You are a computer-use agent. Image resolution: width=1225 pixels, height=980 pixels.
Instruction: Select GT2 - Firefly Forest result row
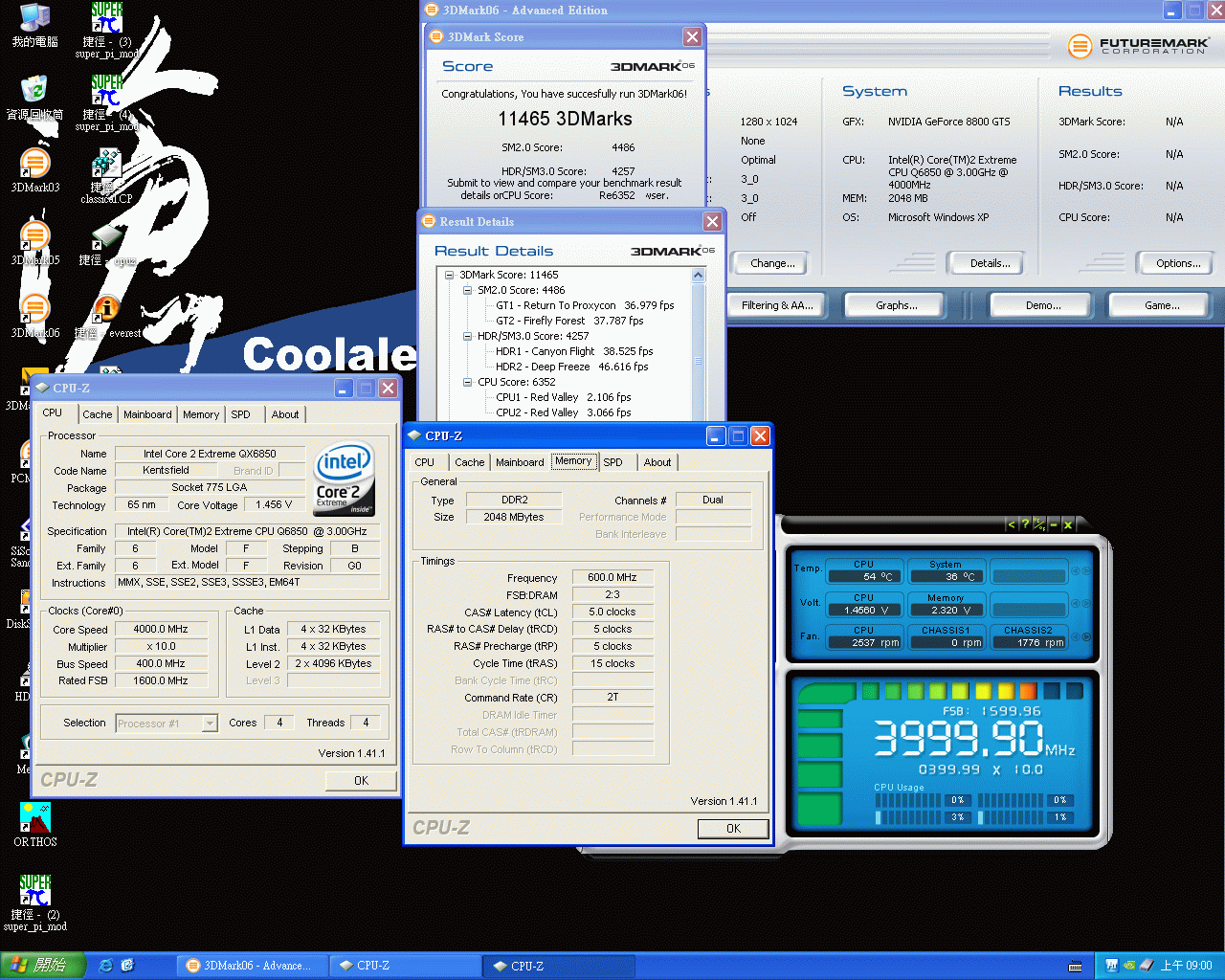(569, 321)
